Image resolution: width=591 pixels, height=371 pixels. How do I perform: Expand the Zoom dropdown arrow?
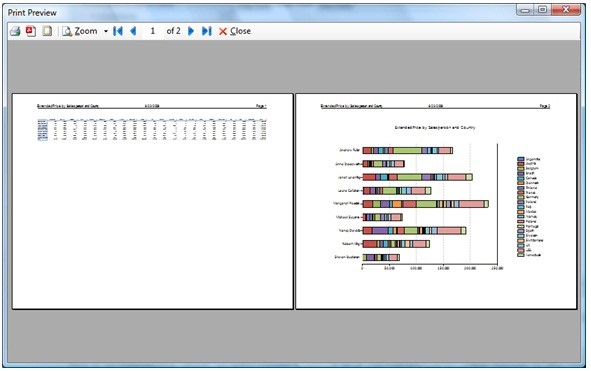coord(106,31)
